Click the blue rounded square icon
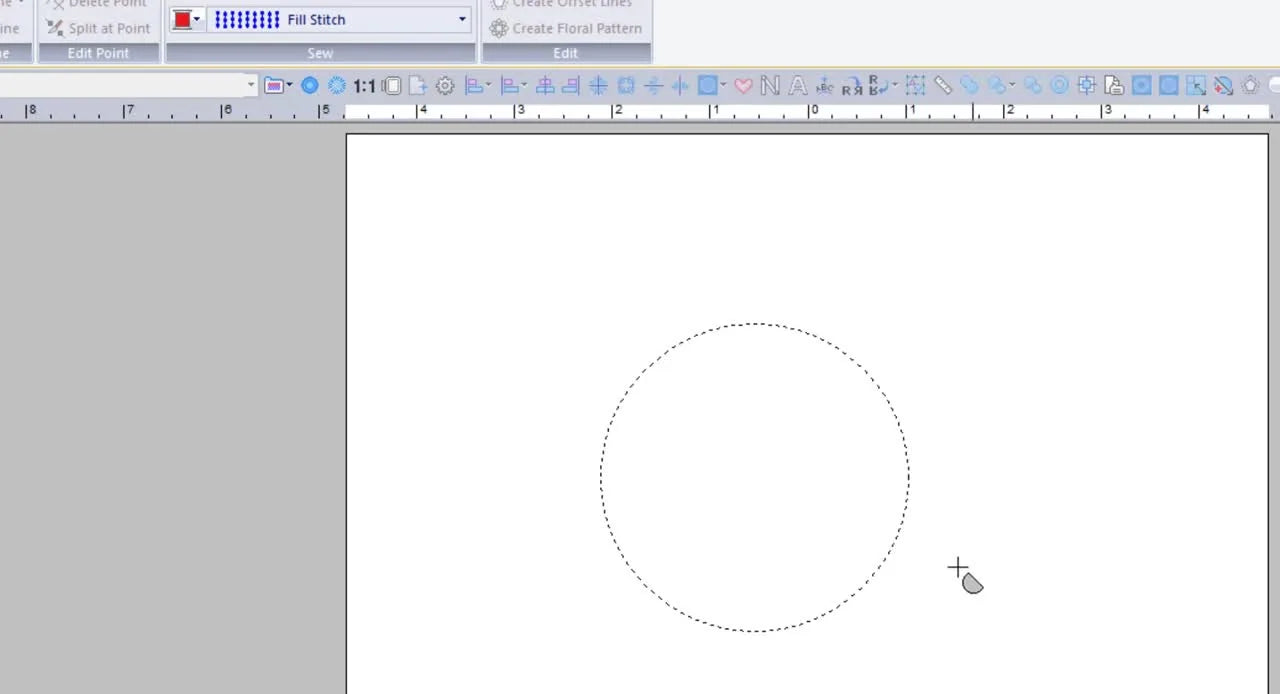 (x=1168, y=86)
